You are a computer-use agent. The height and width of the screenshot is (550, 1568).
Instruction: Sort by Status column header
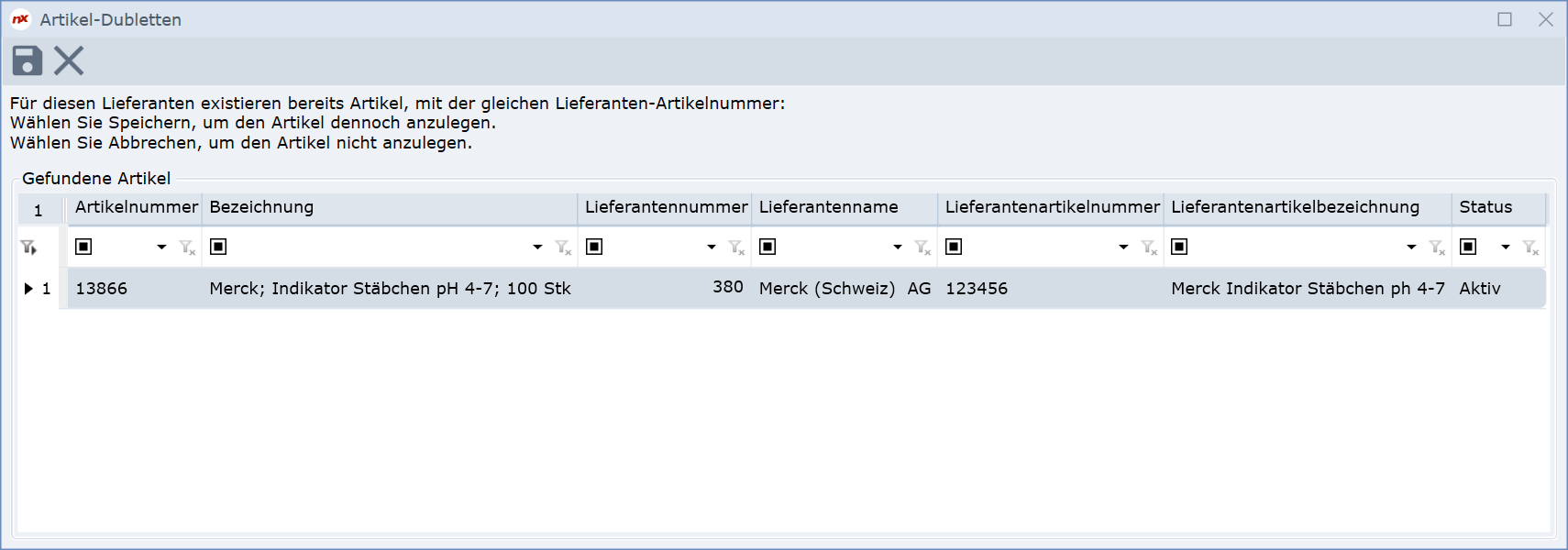coord(1499,208)
